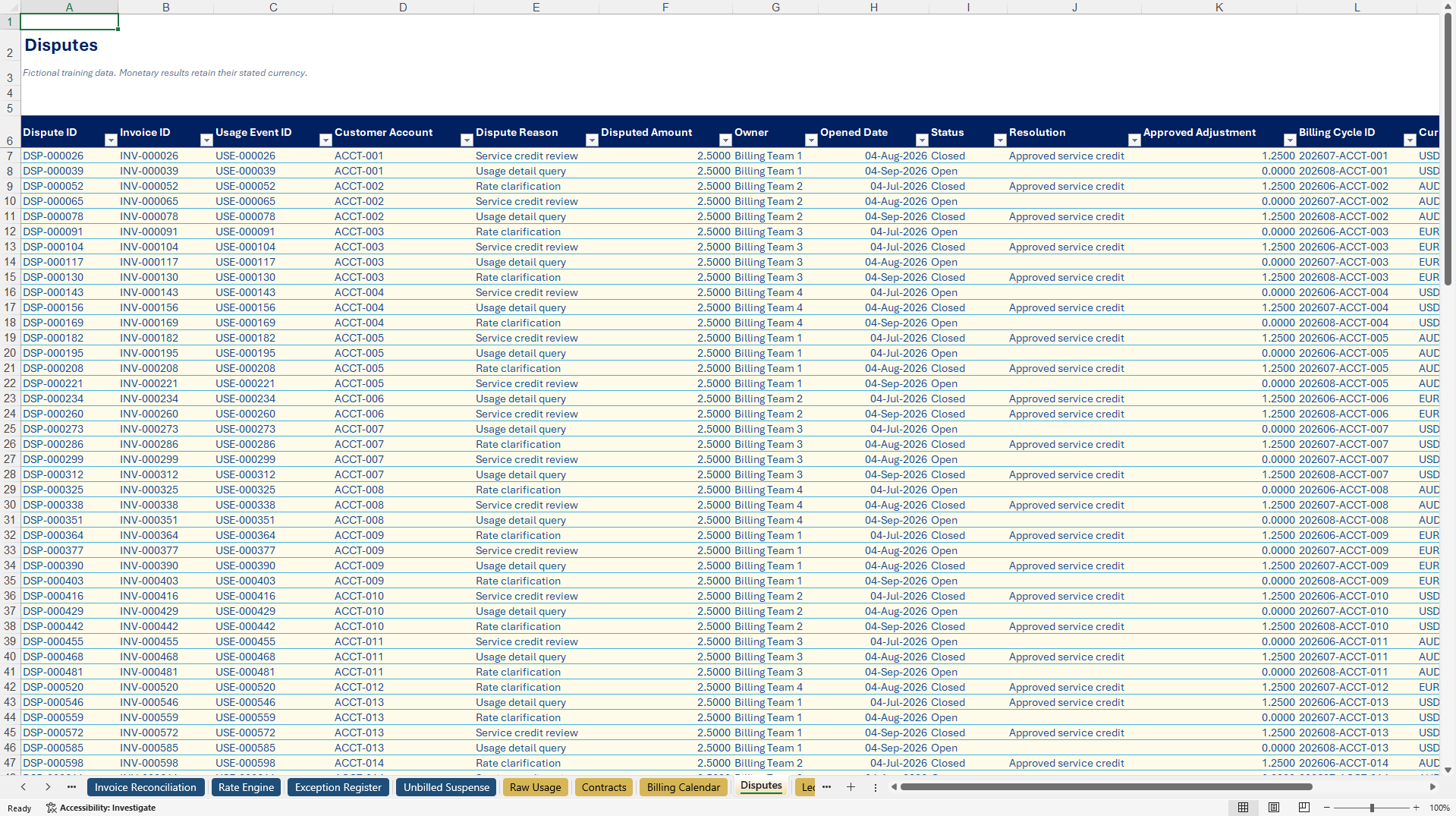Screen dimensions: 1456x816
Task: Select the Ready status indicator
Action: tap(19, 808)
